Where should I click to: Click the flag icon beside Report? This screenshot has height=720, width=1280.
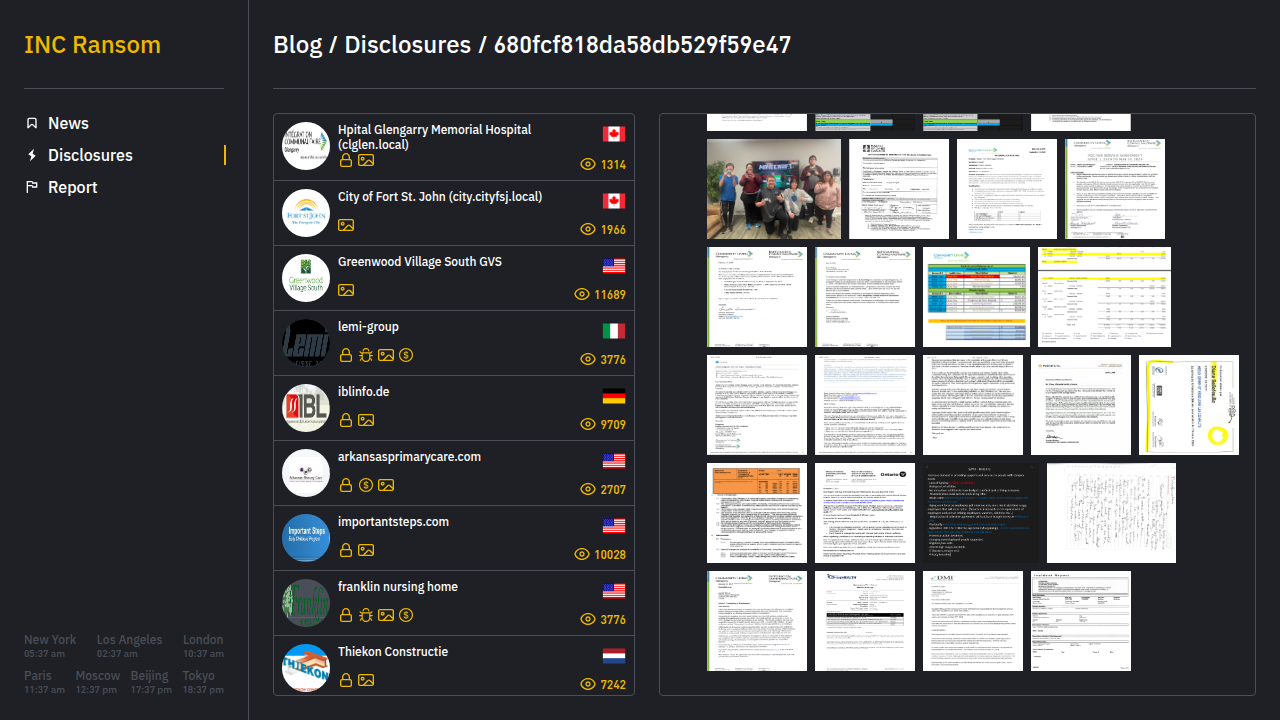[x=32, y=187]
